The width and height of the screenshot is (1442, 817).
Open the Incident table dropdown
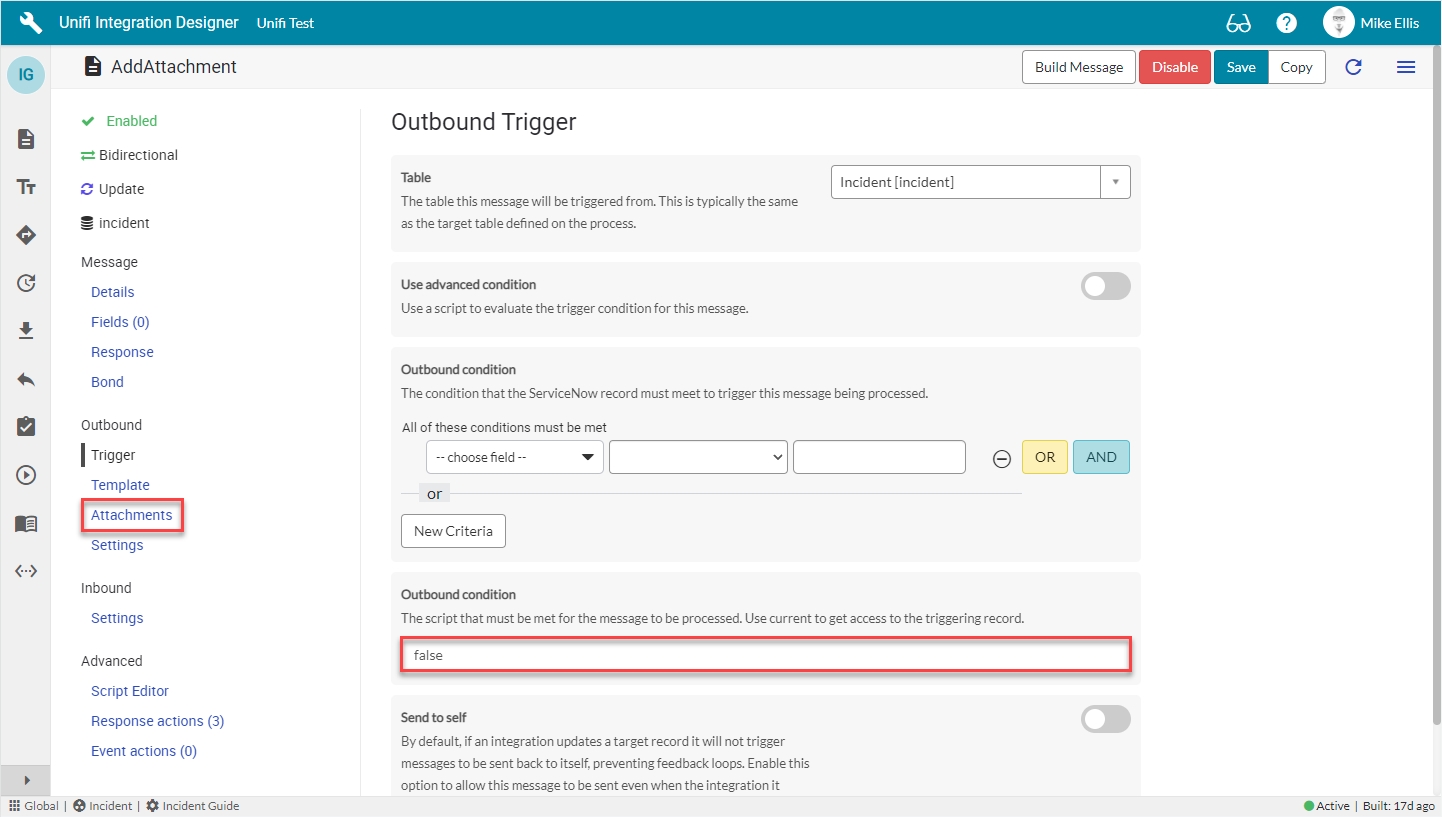coord(980,182)
